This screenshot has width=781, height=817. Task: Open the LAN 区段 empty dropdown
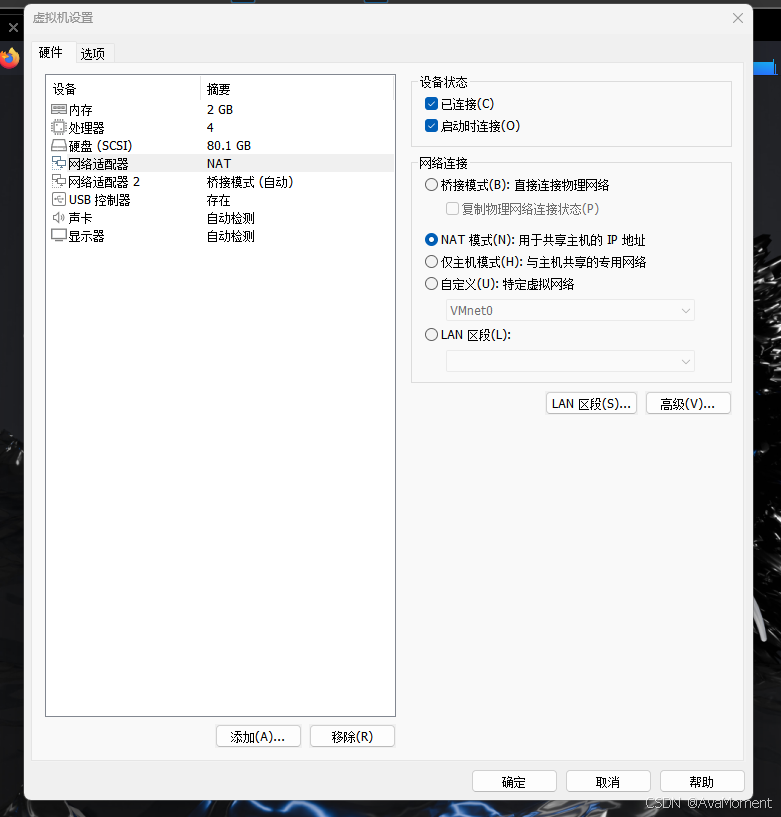coord(570,361)
